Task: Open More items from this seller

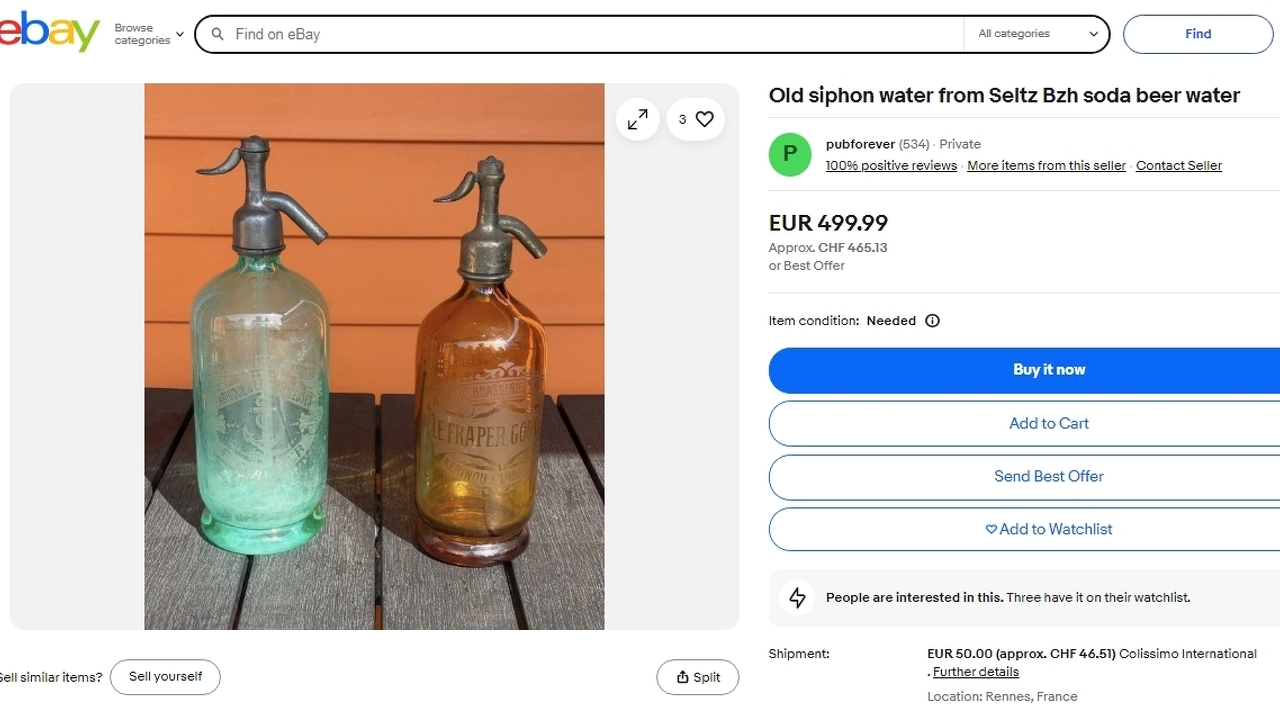Action: pos(1046,166)
